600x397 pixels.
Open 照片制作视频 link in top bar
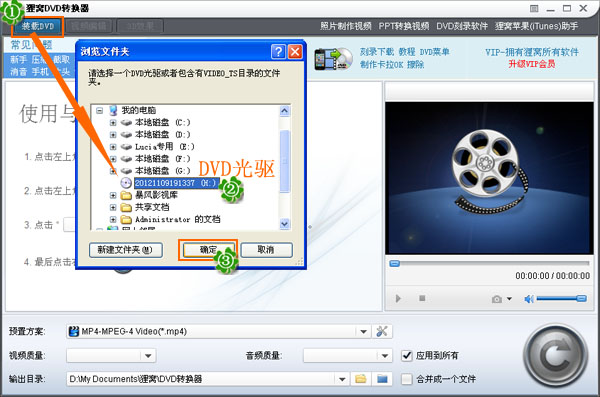tap(346, 26)
